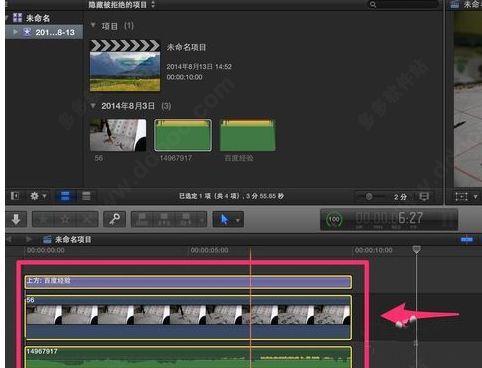The height and width of the screenshot is (368, 482).
Task: Select the arrow selection tool
Action: click(225, 219)
